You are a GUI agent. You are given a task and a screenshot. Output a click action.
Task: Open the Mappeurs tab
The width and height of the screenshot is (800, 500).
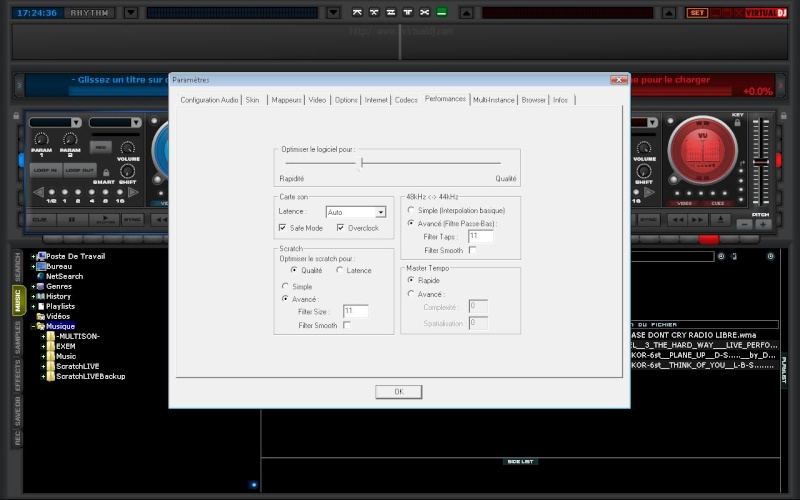[x=286, y=100]
